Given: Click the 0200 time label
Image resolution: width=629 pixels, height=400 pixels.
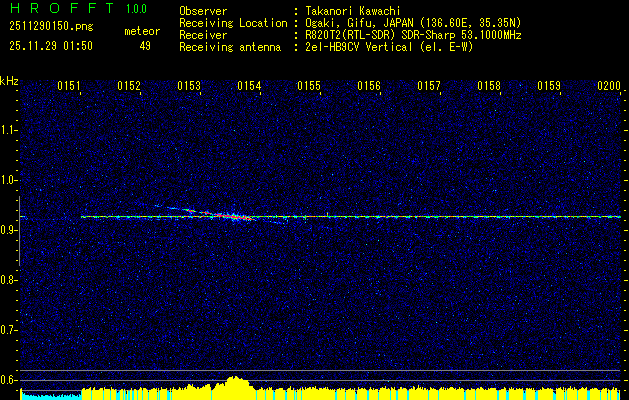Looking at the screenshot, I should click(609, 86).
